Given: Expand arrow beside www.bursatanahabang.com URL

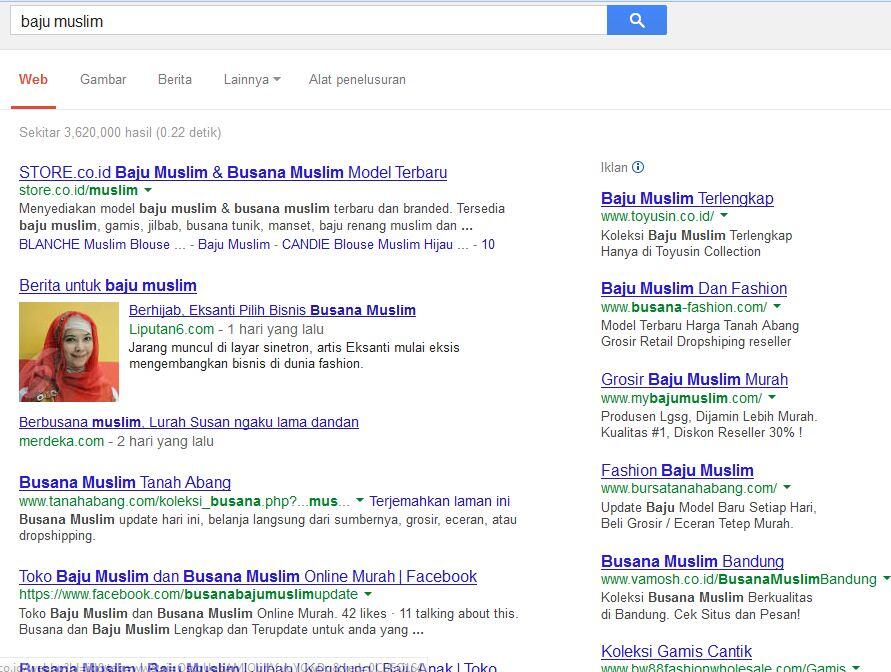Looking at the screenshot, I should tap(787, 487).
